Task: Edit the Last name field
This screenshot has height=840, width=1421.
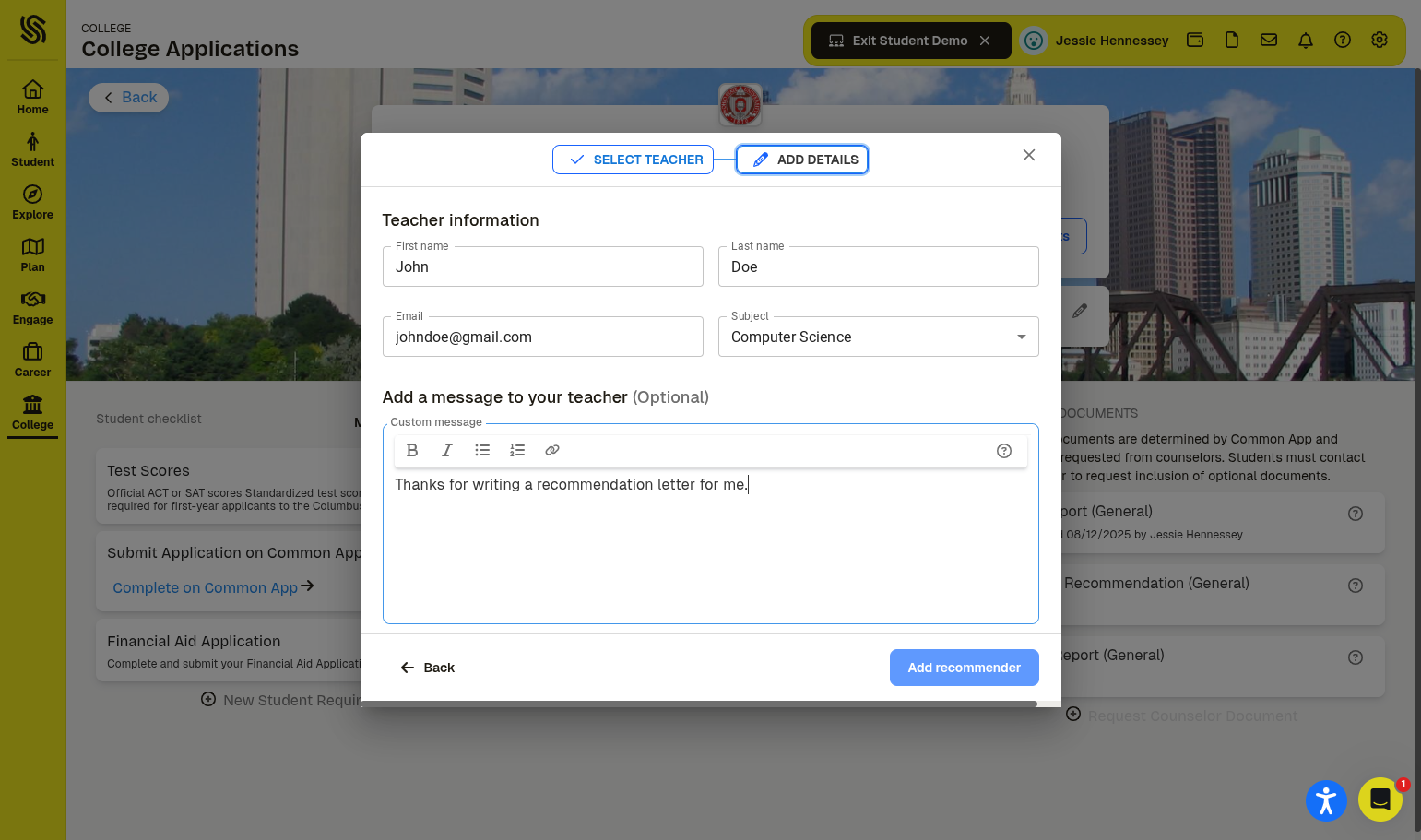Action: [878, 266]
